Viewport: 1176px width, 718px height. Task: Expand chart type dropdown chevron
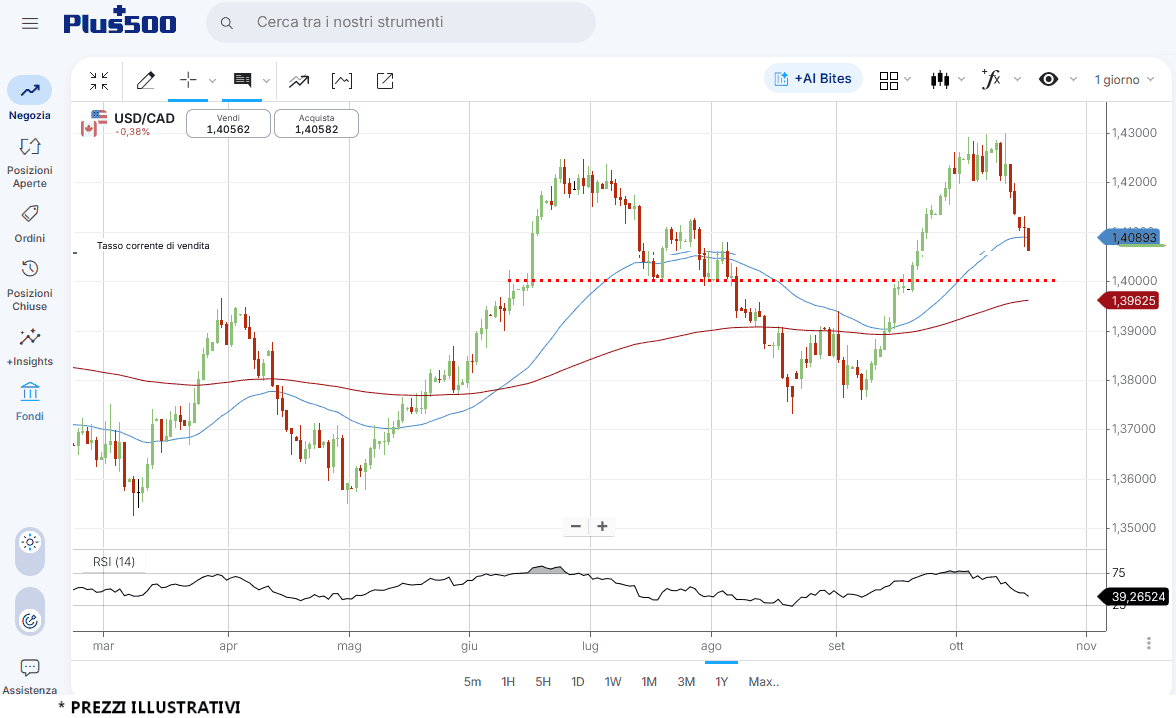coord(962,80)
